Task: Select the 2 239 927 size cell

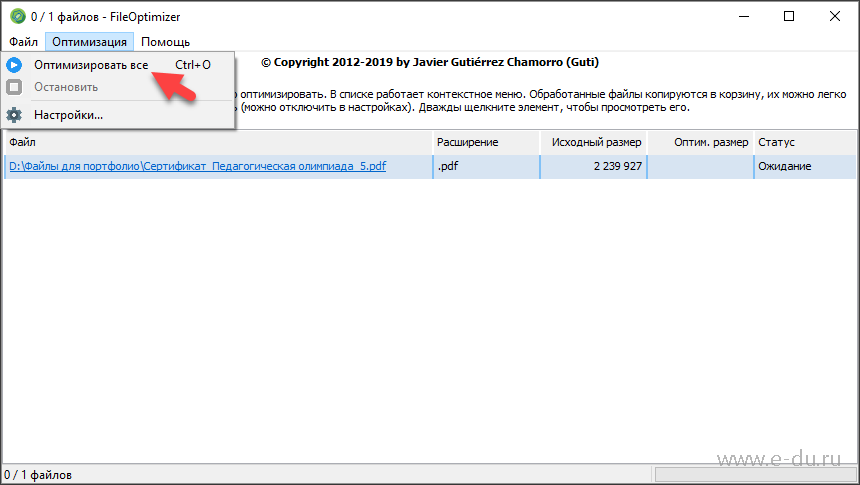Action: point(593,166)
